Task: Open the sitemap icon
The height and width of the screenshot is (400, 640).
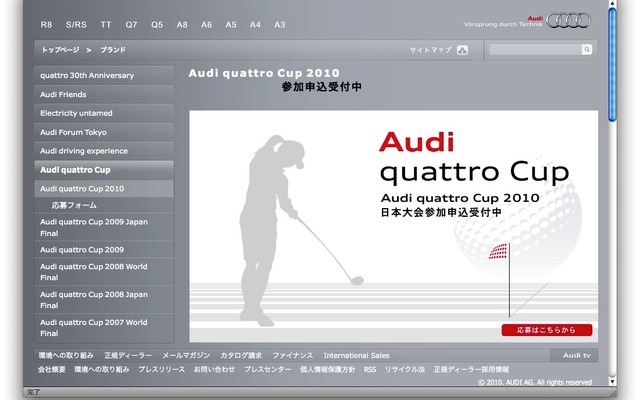Action: 462,50
